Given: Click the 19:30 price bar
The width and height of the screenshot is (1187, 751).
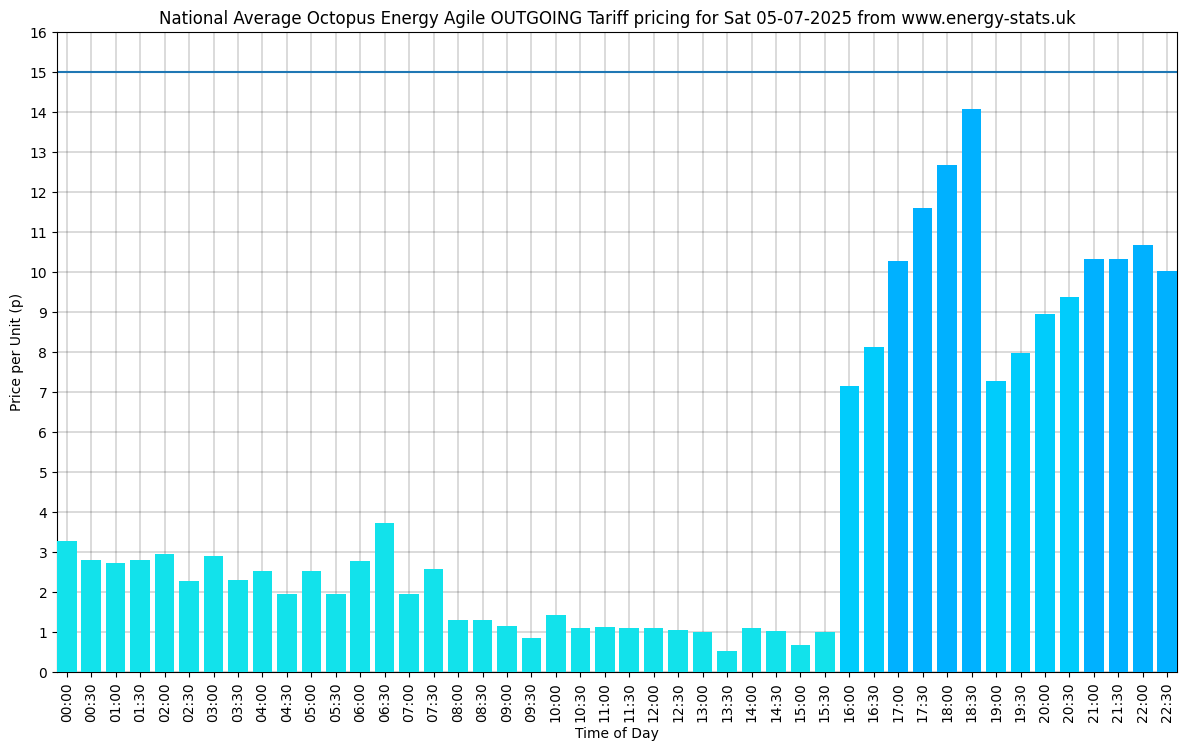Looking at the screenshot, I should tap(1020, 513).
